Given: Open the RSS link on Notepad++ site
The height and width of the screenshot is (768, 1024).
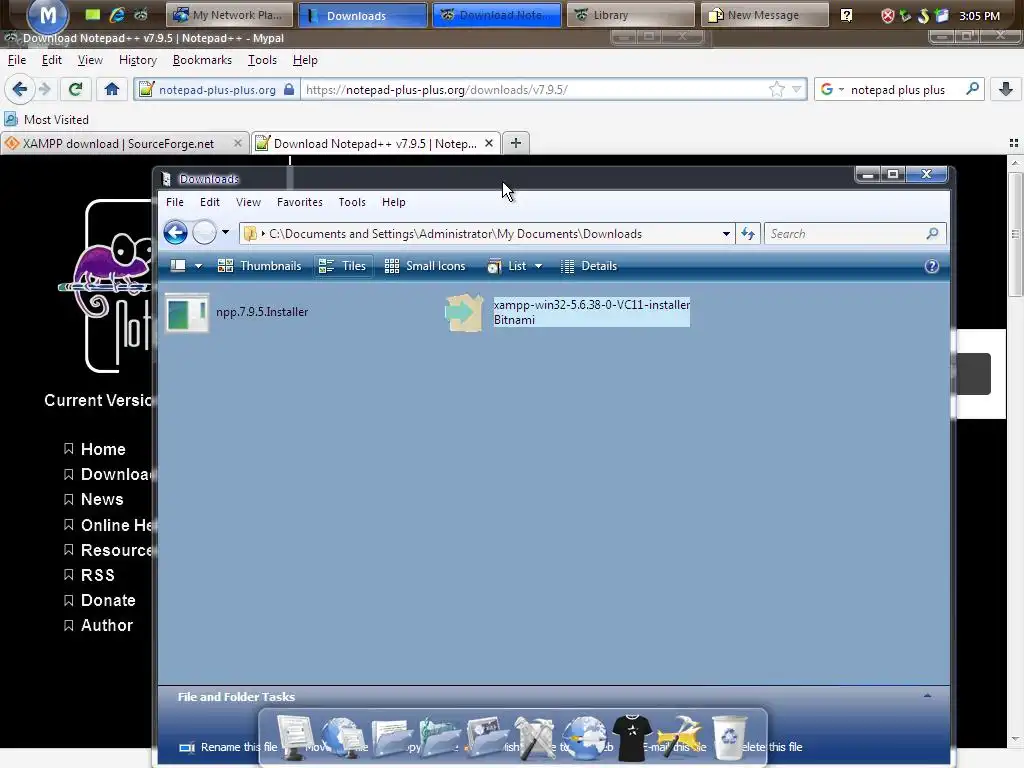Looking at the screenshot, I should tap(97, 575).
